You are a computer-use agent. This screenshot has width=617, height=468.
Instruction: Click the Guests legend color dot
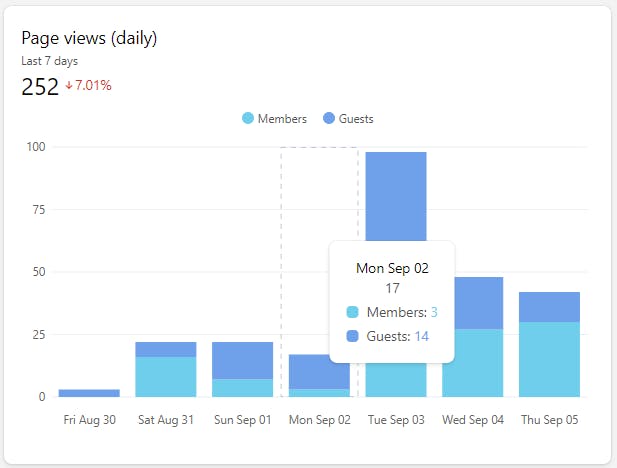coord(329,119)
